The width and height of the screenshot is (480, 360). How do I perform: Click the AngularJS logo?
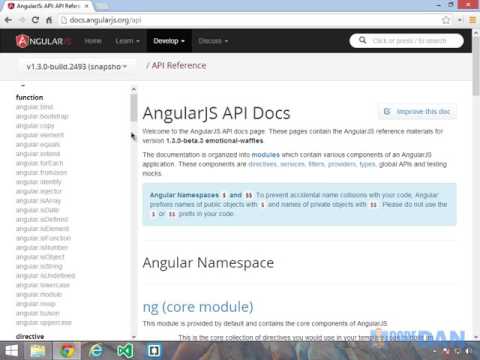pos(43,41)
